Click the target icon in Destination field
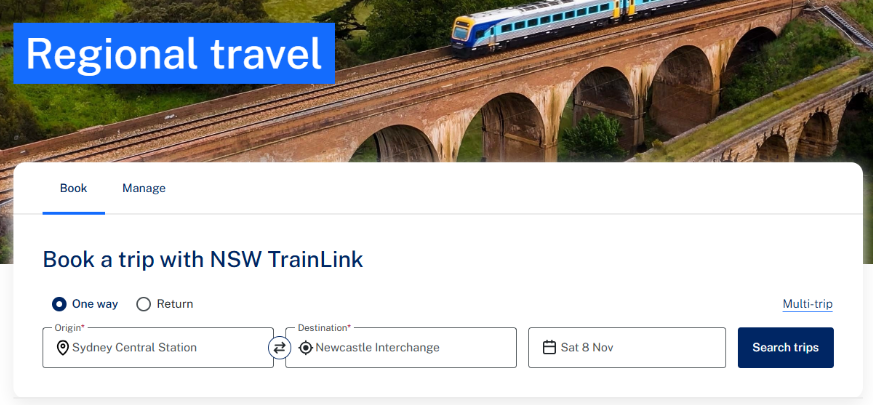The height and width of the screenshot is (405, 873). [306, 348]
